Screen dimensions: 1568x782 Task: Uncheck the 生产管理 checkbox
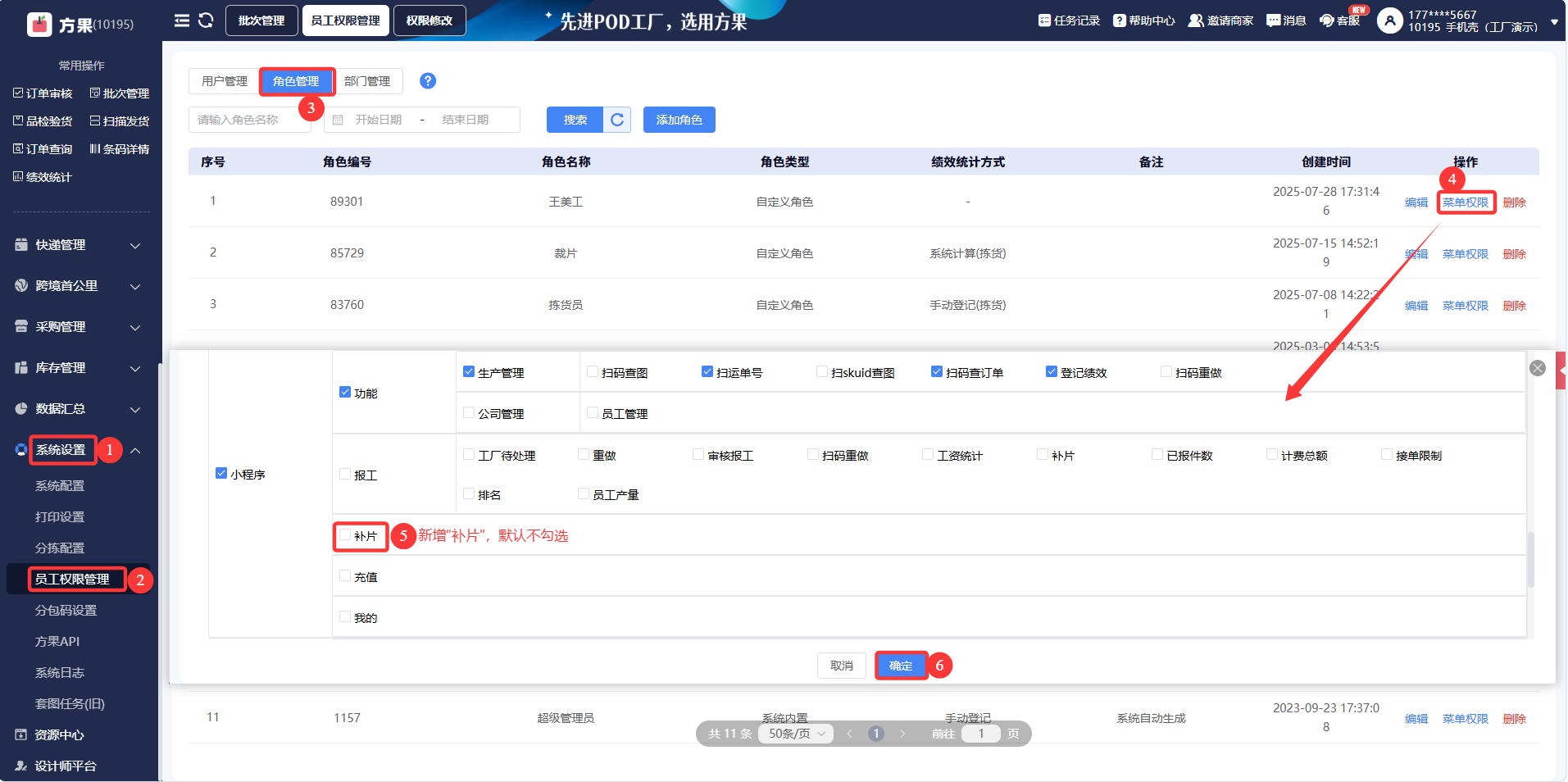[x=469, y=372]
